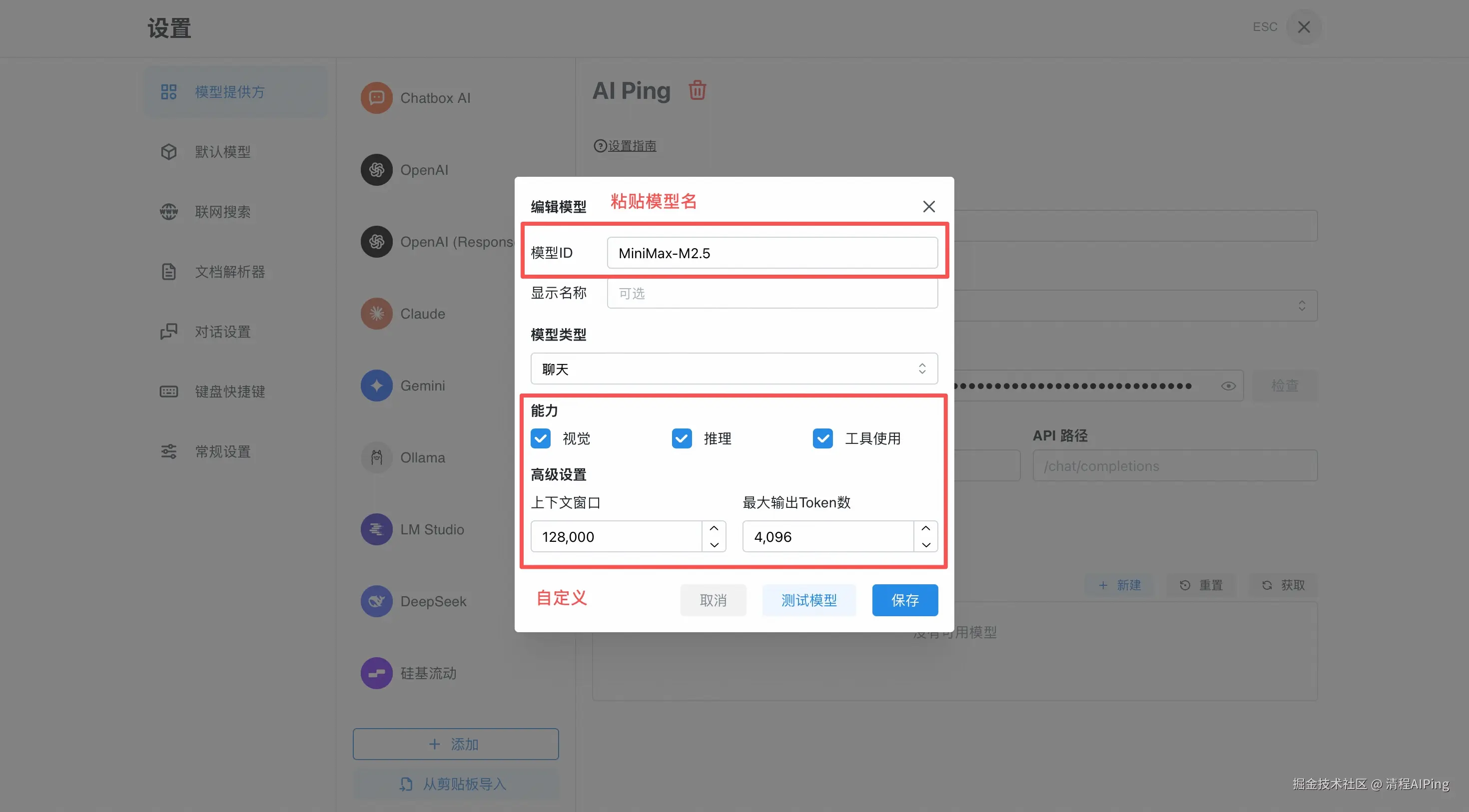Screen dimensions: 1469x812
Task: Open the DeepSeek whale provider
Action: pyautogui.click(x=376, y=601)
